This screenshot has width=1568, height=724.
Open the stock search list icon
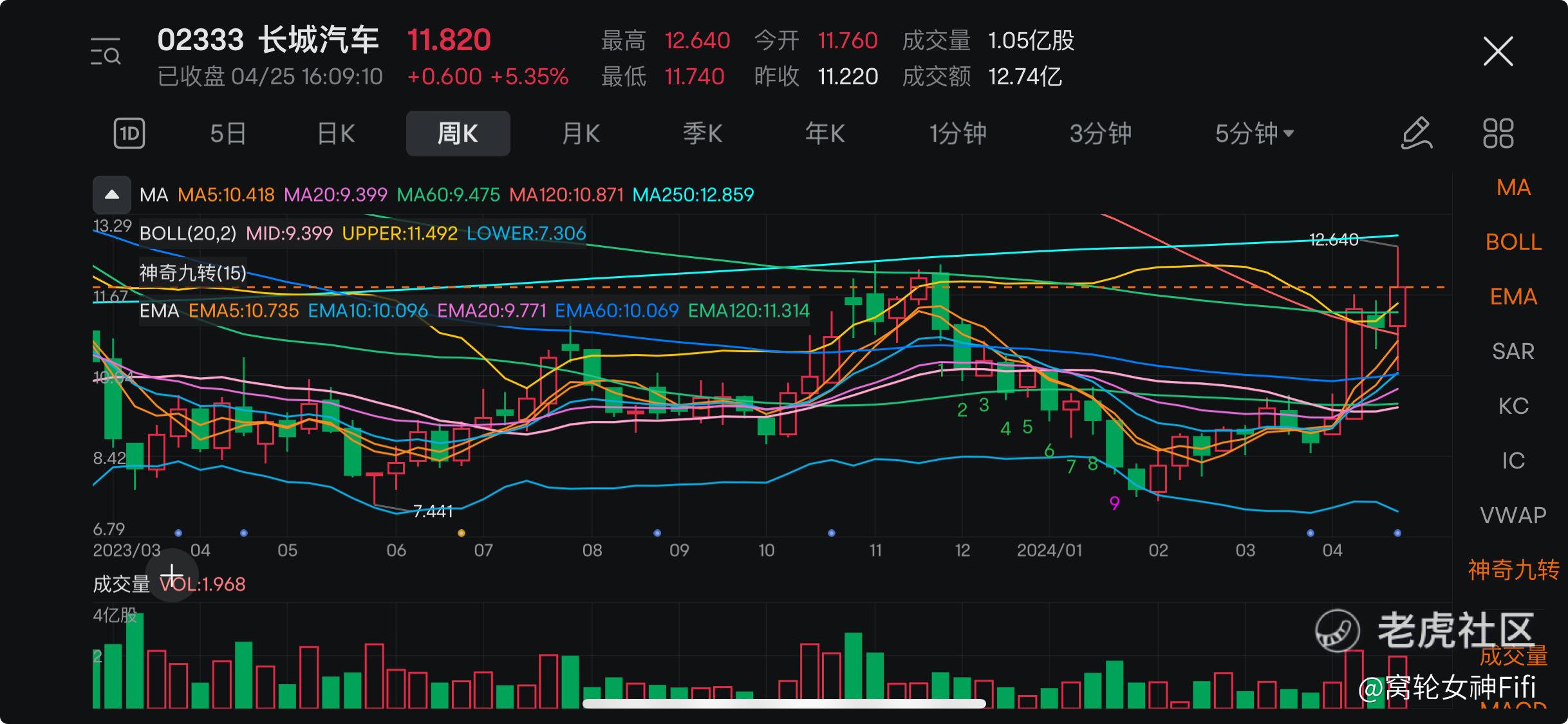[106, 52]
